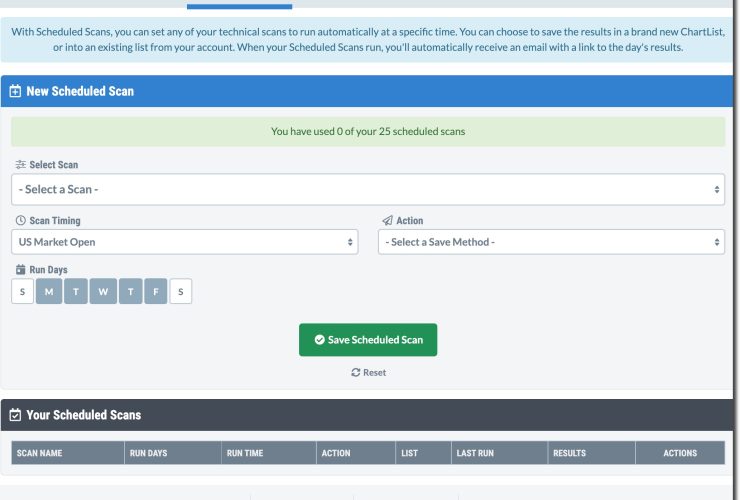This screenshot has width=740, height=500.
Task: Open the Select a Save Method dropdown
Action: (x=551, y=242)
